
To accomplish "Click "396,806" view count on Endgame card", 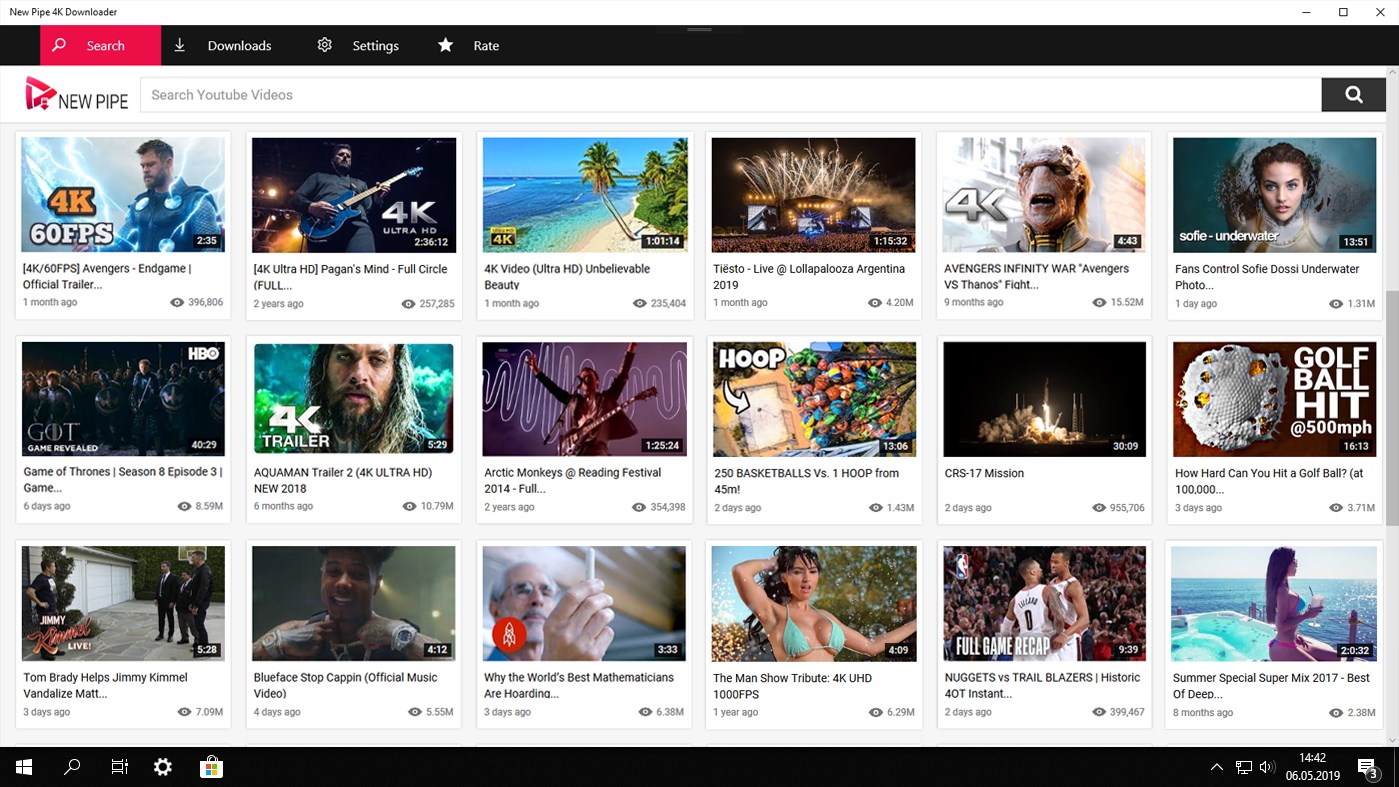I will (x=206, y=302).
